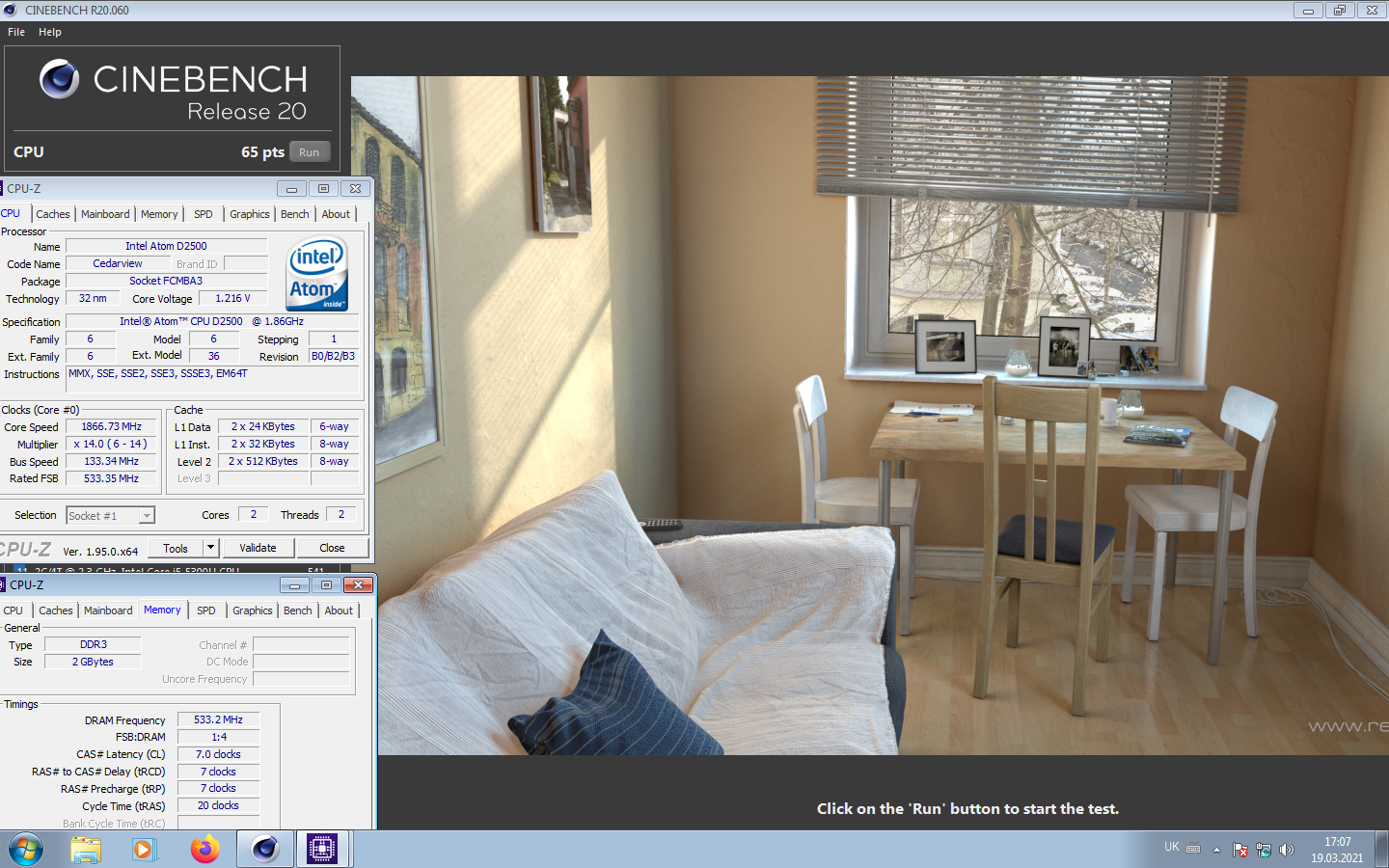Open the Help menu in Cinebench
The width and height of the screenshot is (1389, 868).
click(50, 32)
